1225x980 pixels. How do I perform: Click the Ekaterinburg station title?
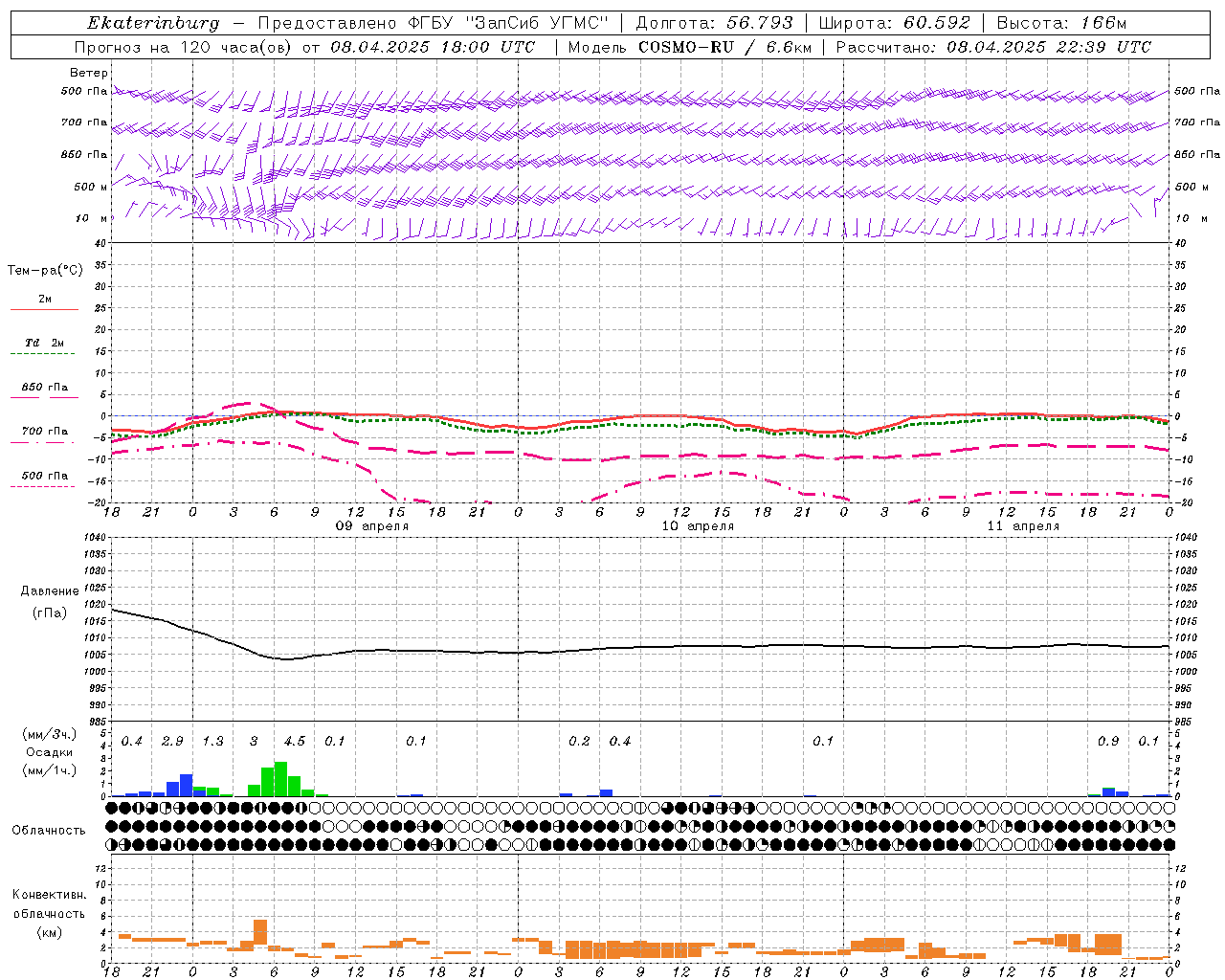click(153, 23)
